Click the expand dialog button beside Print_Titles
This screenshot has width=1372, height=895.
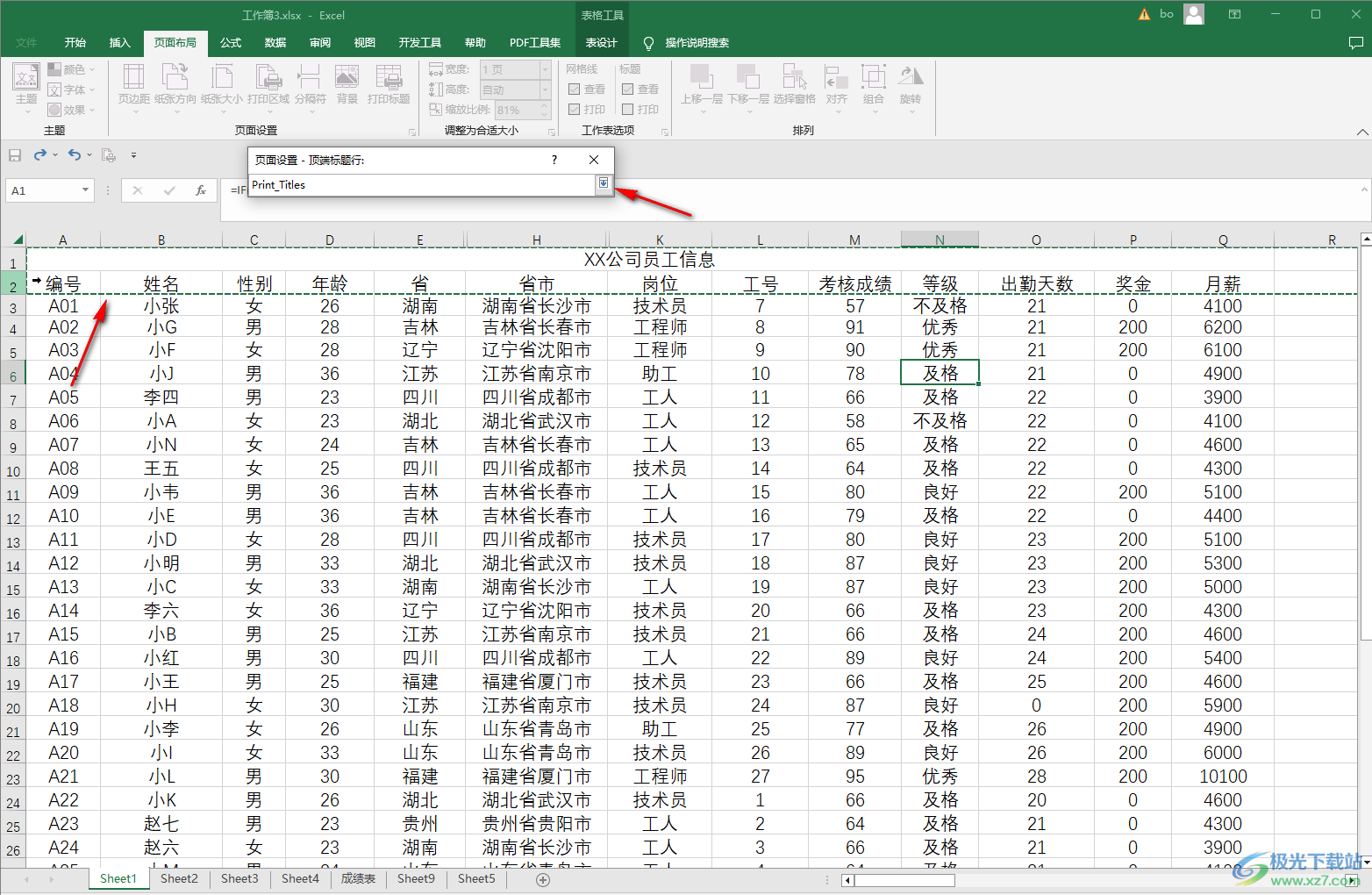(x=604, y=183)
